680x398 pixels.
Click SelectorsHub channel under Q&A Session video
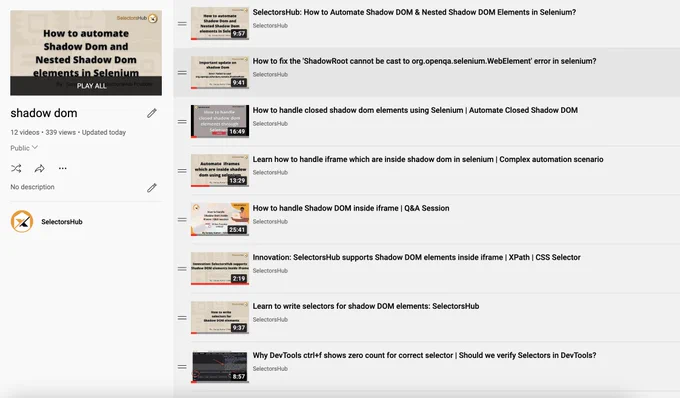click(x=270, y=222)
